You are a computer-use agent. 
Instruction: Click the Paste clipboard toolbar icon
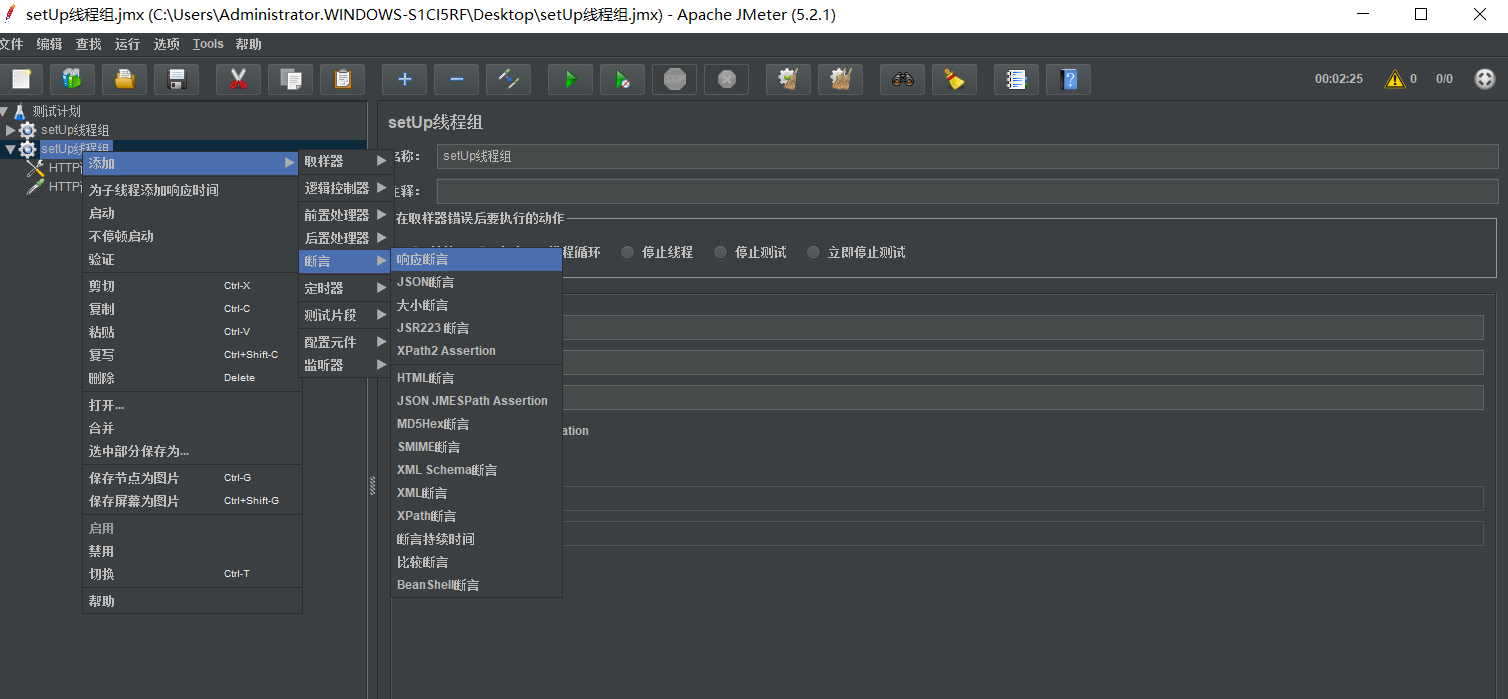pos(342,79)
